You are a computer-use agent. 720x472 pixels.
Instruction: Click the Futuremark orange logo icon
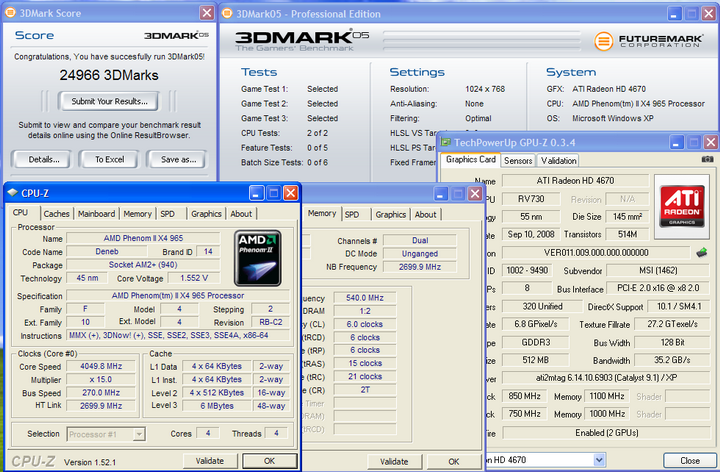coord(604,41)
